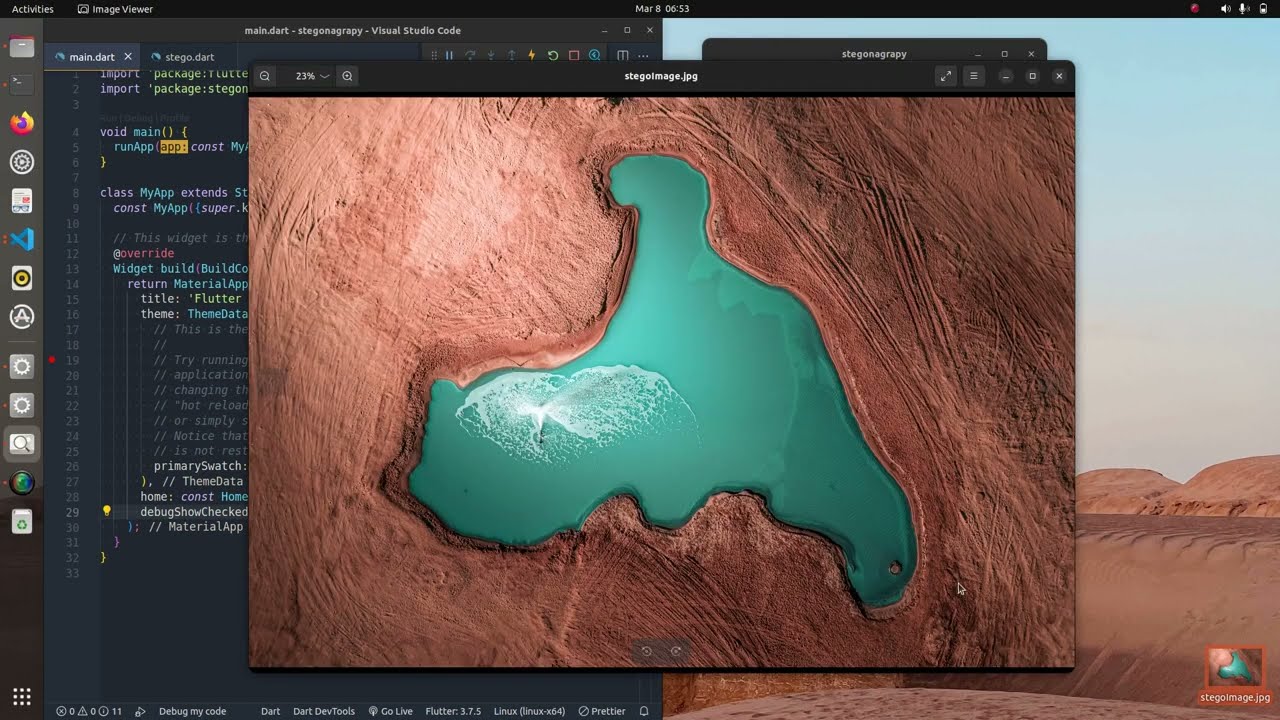Stop debugging with the red square
The height and width of the screenshot is (720, 1280).
pyautogui.click(x=574, y=56)
